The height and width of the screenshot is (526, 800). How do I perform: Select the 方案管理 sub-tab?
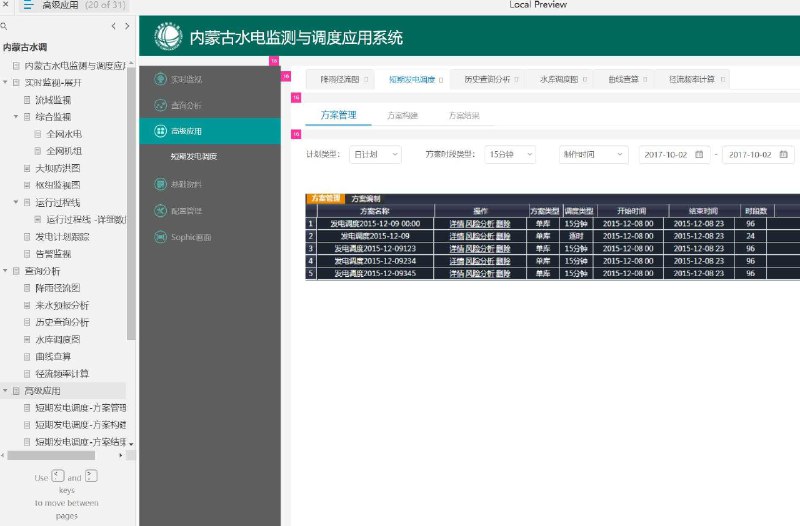click(x=338, y=115)
